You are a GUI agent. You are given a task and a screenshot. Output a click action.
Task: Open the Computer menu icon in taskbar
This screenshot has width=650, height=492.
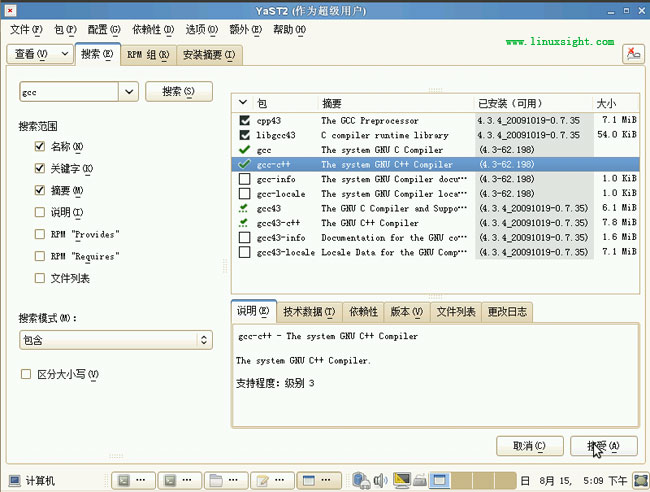pyautogui.click(x=15, y=481)
